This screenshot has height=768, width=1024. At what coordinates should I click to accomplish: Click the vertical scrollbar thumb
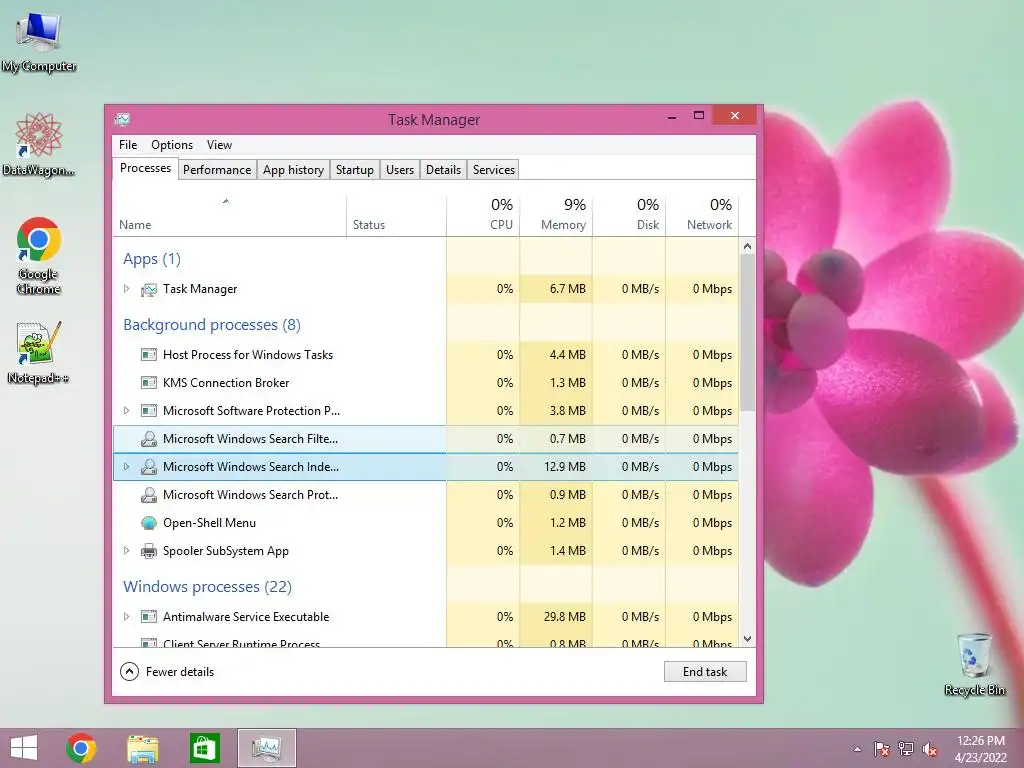pos(748,333)
